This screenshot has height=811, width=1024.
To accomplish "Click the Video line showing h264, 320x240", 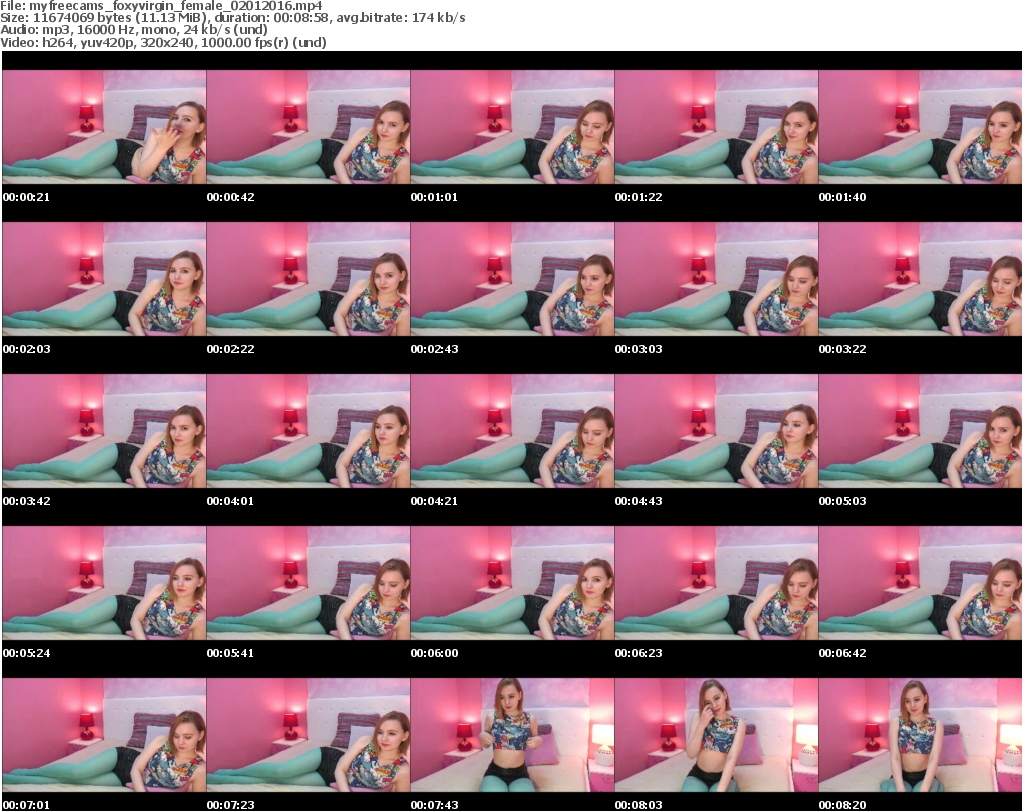I will [163, 42].
